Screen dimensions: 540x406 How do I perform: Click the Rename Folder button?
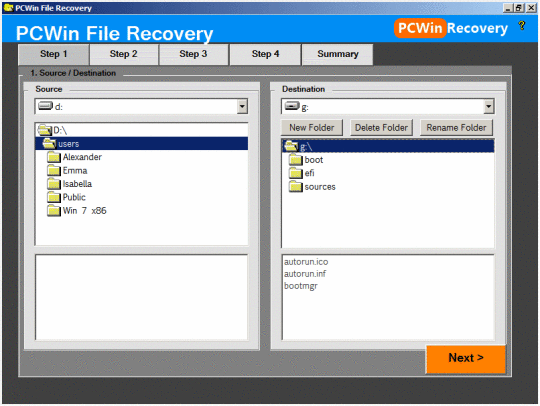pos(456,128)
